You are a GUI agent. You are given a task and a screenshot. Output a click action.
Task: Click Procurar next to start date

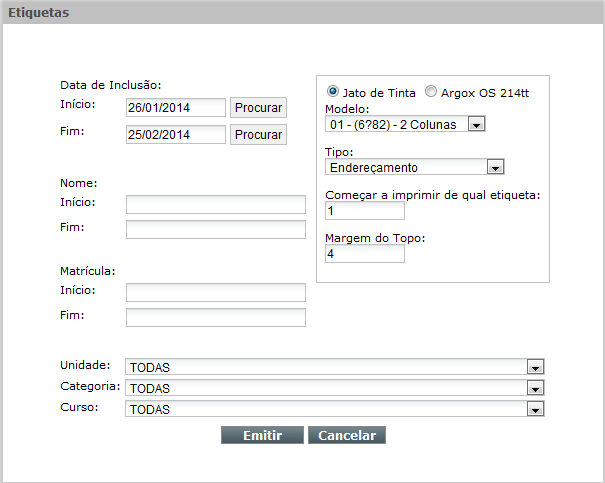coord(259,108)
